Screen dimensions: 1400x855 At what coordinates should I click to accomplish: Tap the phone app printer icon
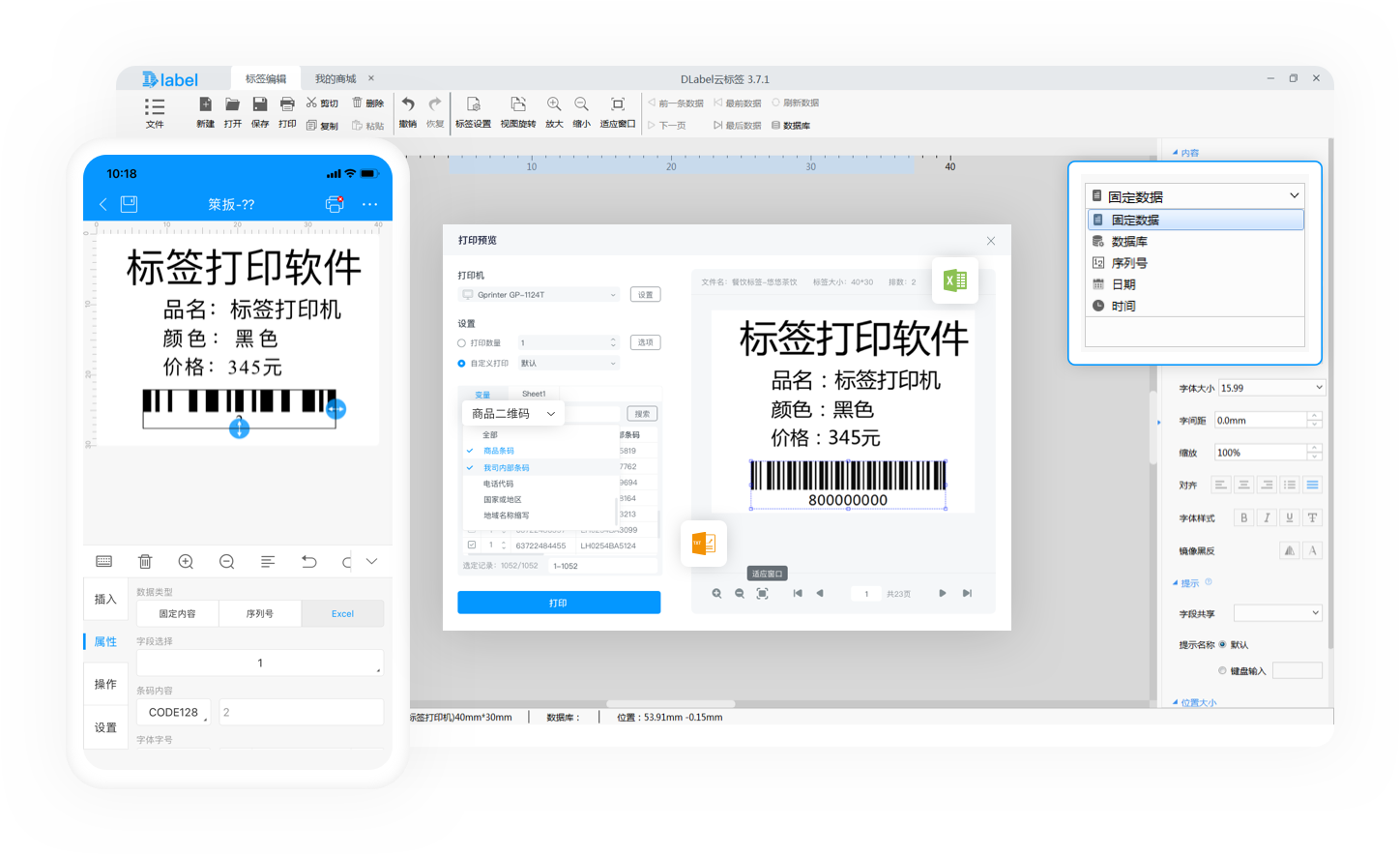coord(335,203)
